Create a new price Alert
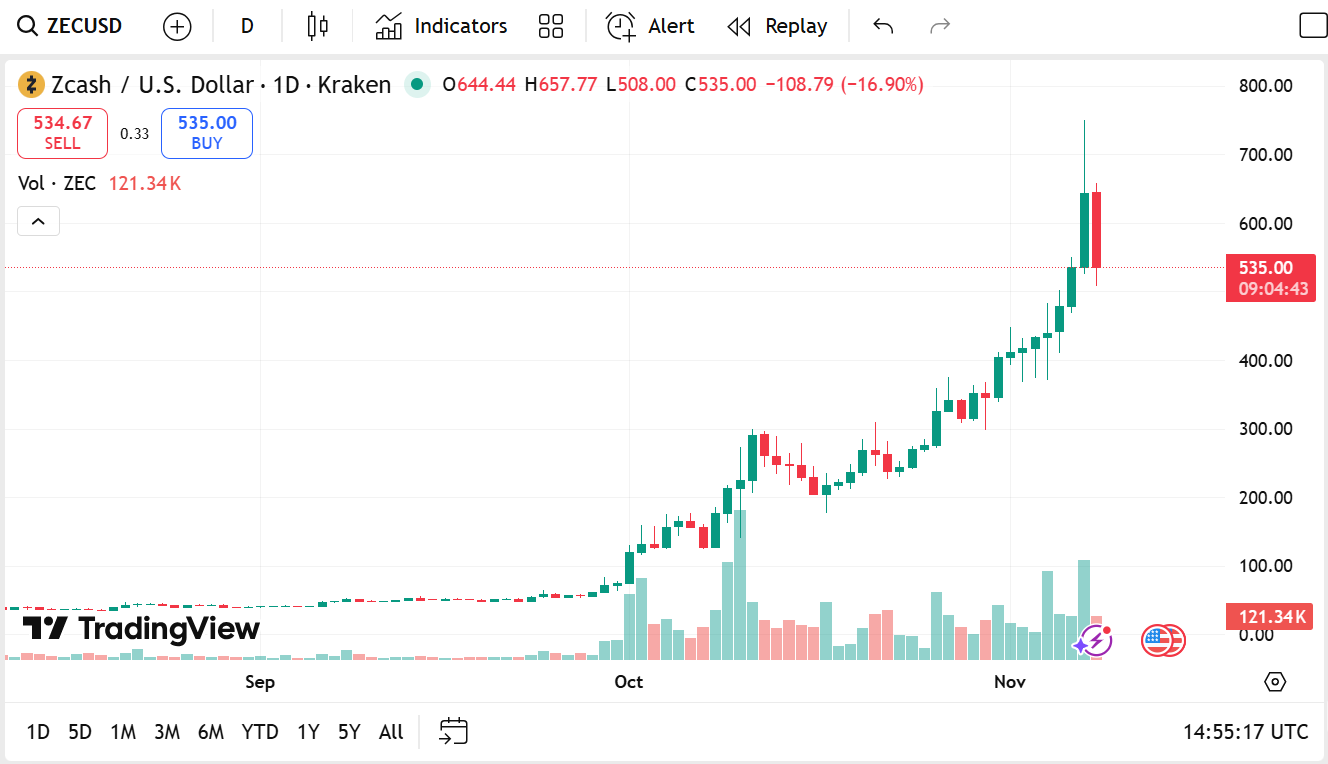This screenshot has width=1328, height=764. tap(650, 26)
